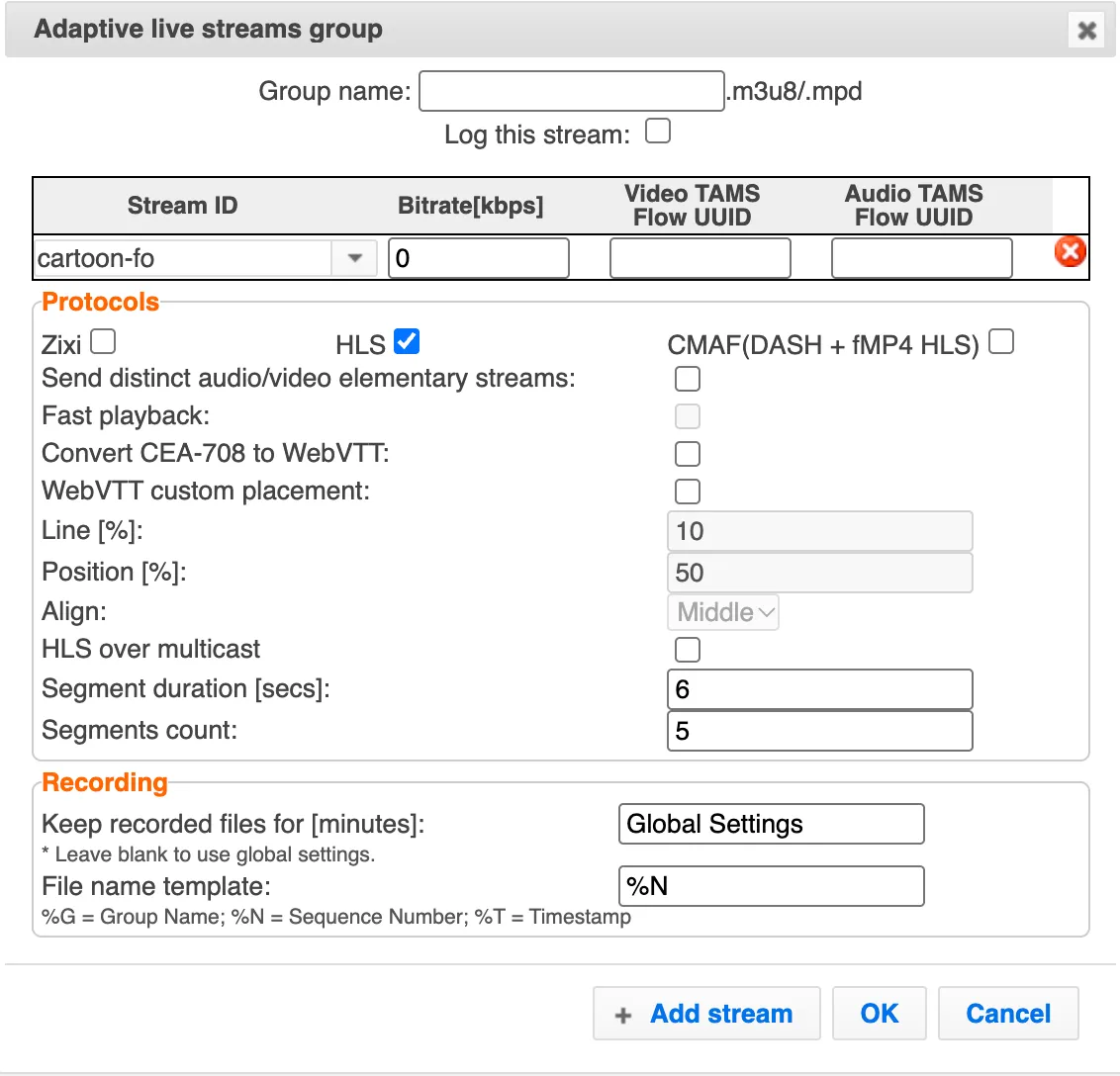Select the Video TAMS Flow UUID field

click(x=700, y=258)
